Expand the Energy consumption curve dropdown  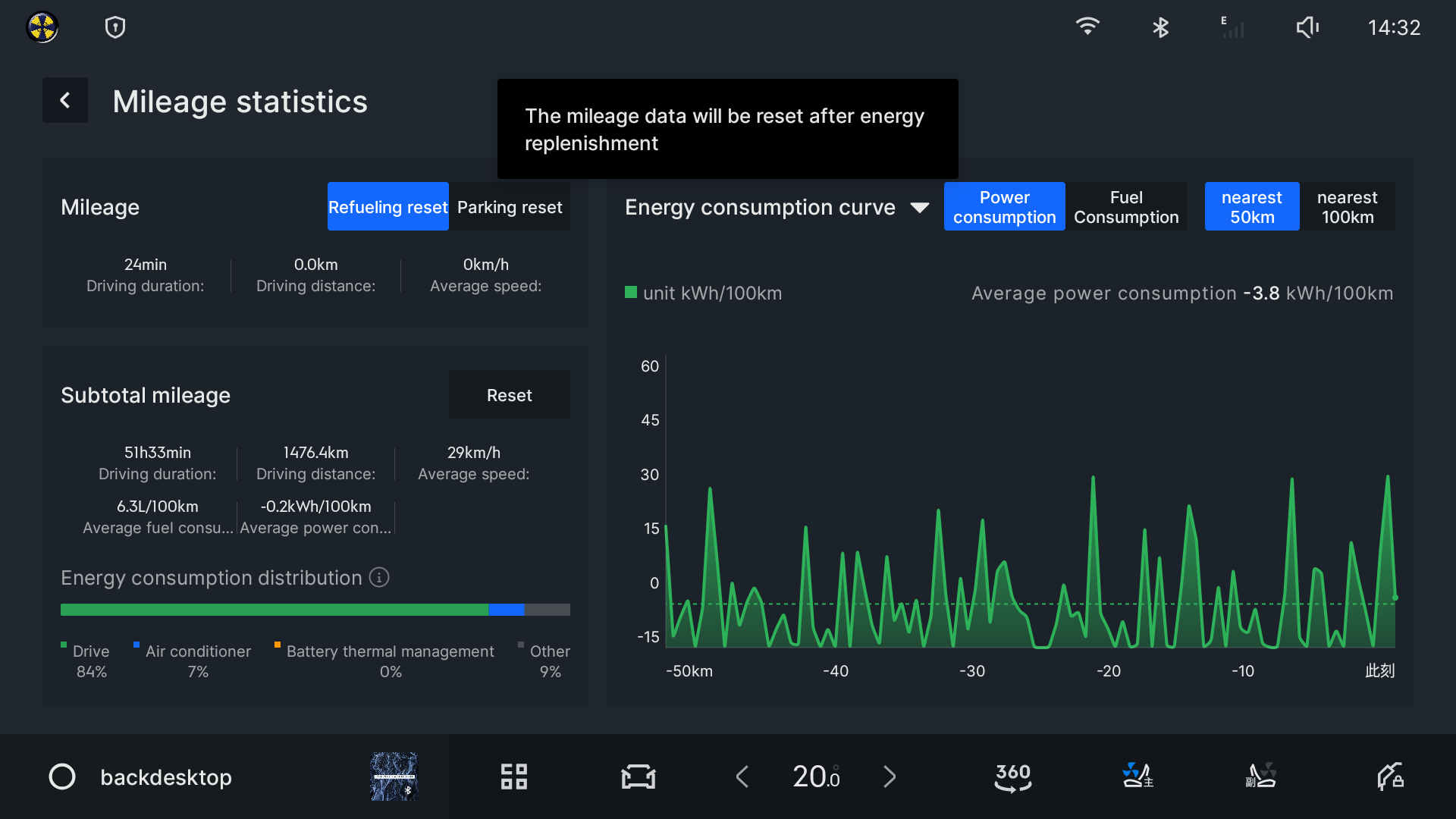919,207
